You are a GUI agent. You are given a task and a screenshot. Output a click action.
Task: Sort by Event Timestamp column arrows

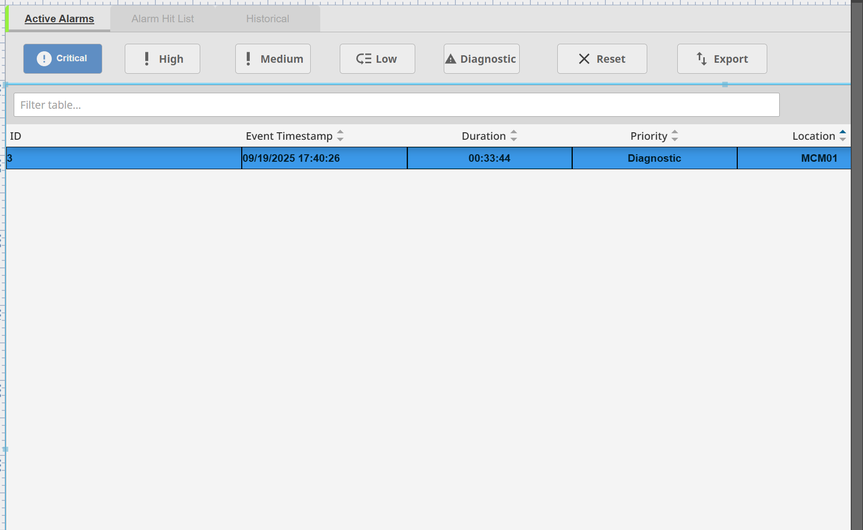340,136
